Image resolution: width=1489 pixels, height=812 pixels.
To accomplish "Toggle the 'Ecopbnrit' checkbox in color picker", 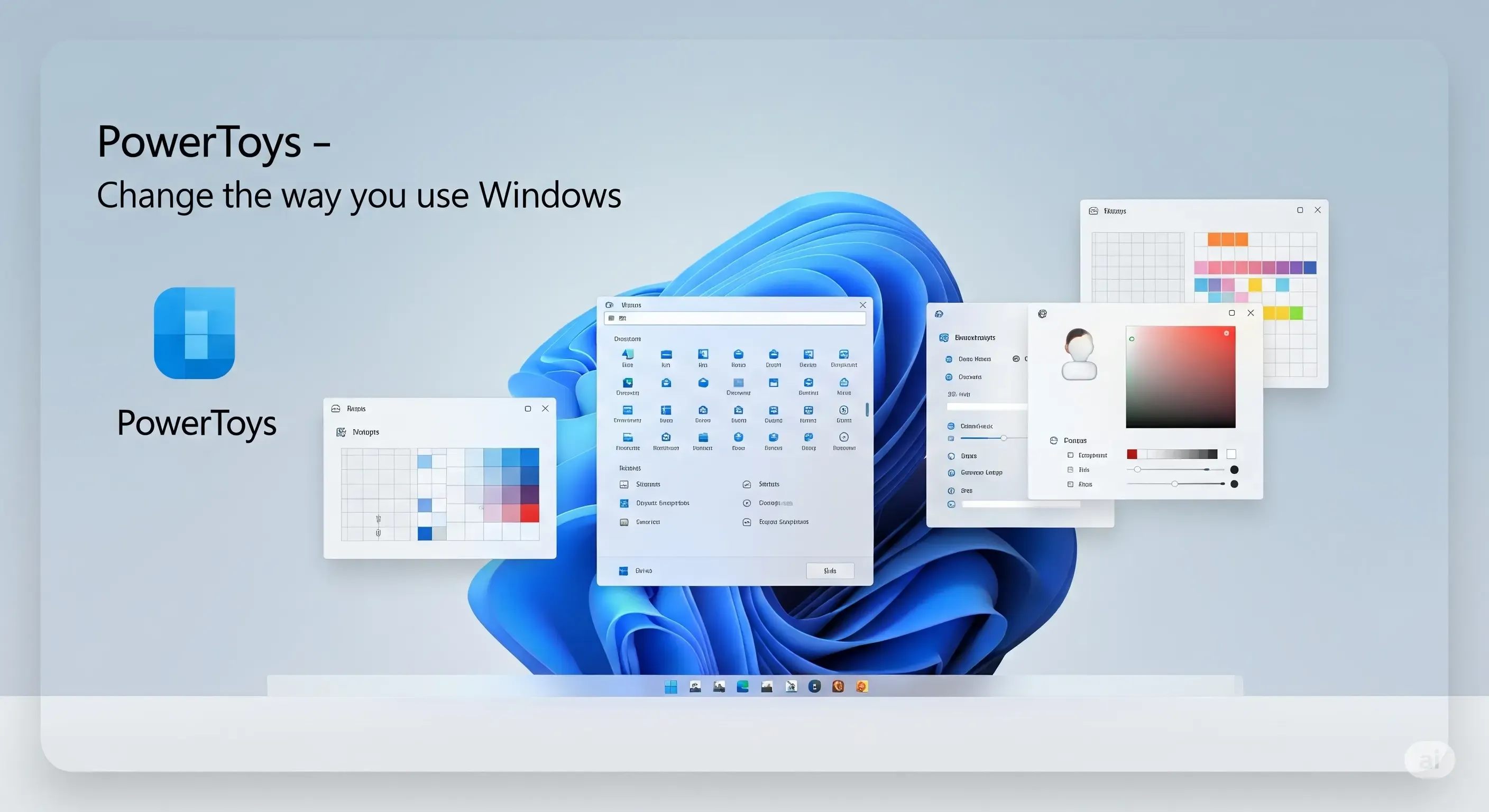I will pos(1071,455).
